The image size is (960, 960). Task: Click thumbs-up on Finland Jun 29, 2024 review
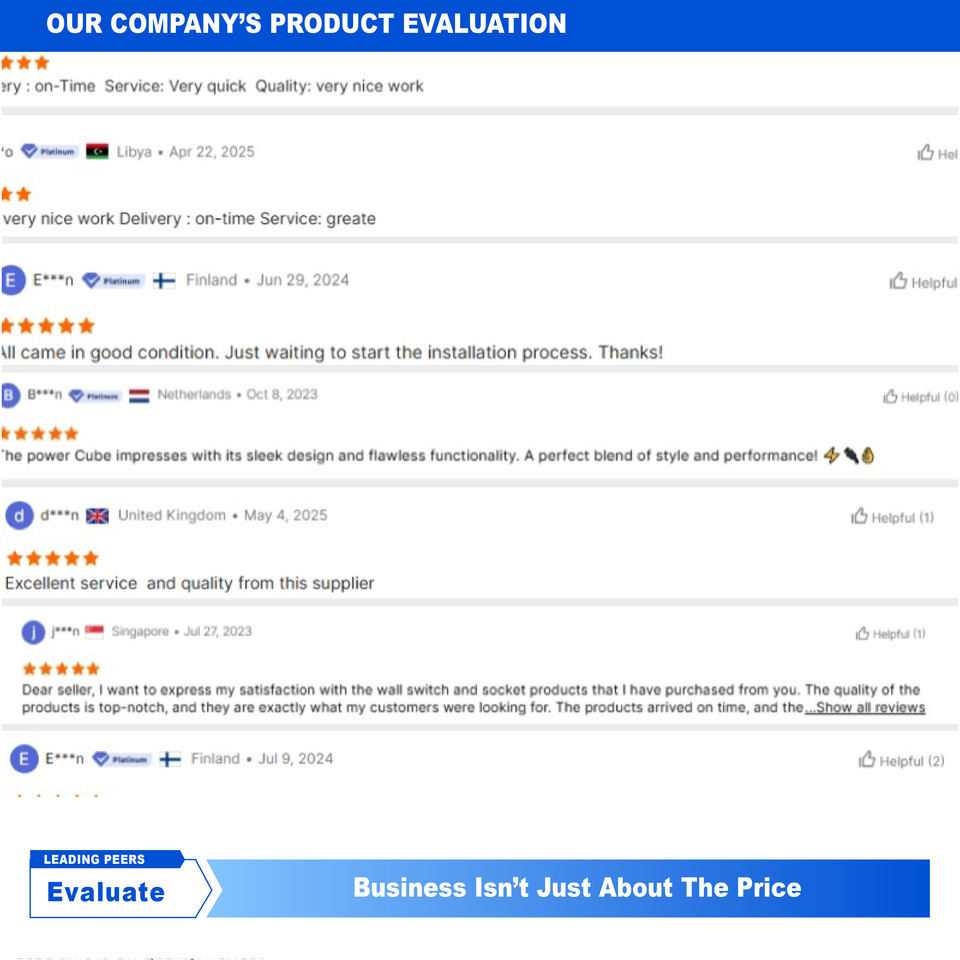click(898, 282)
